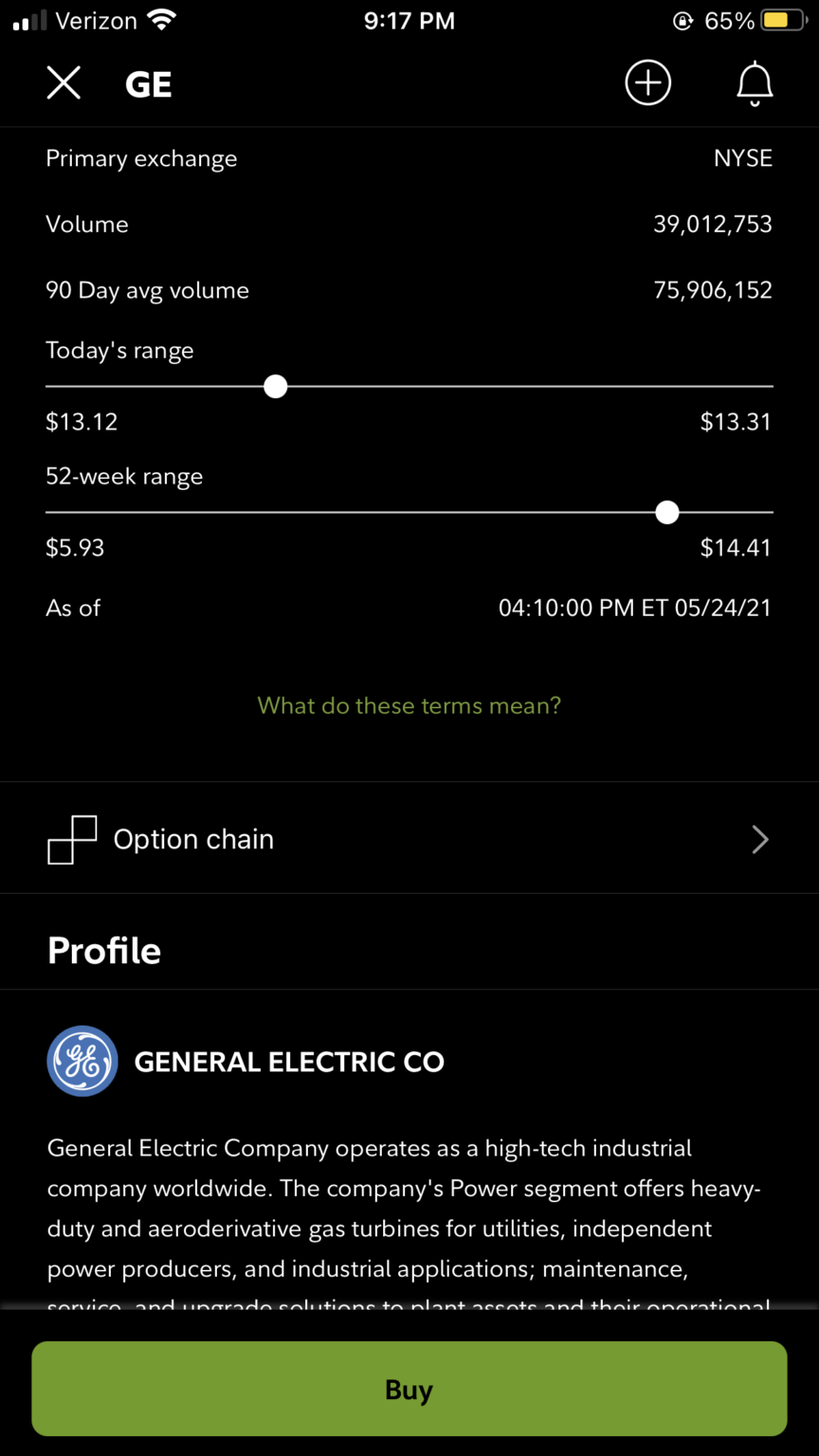The image size is (819, 1456).
Task: Click the 52-week range slider handle
Action: coord(667,513)
